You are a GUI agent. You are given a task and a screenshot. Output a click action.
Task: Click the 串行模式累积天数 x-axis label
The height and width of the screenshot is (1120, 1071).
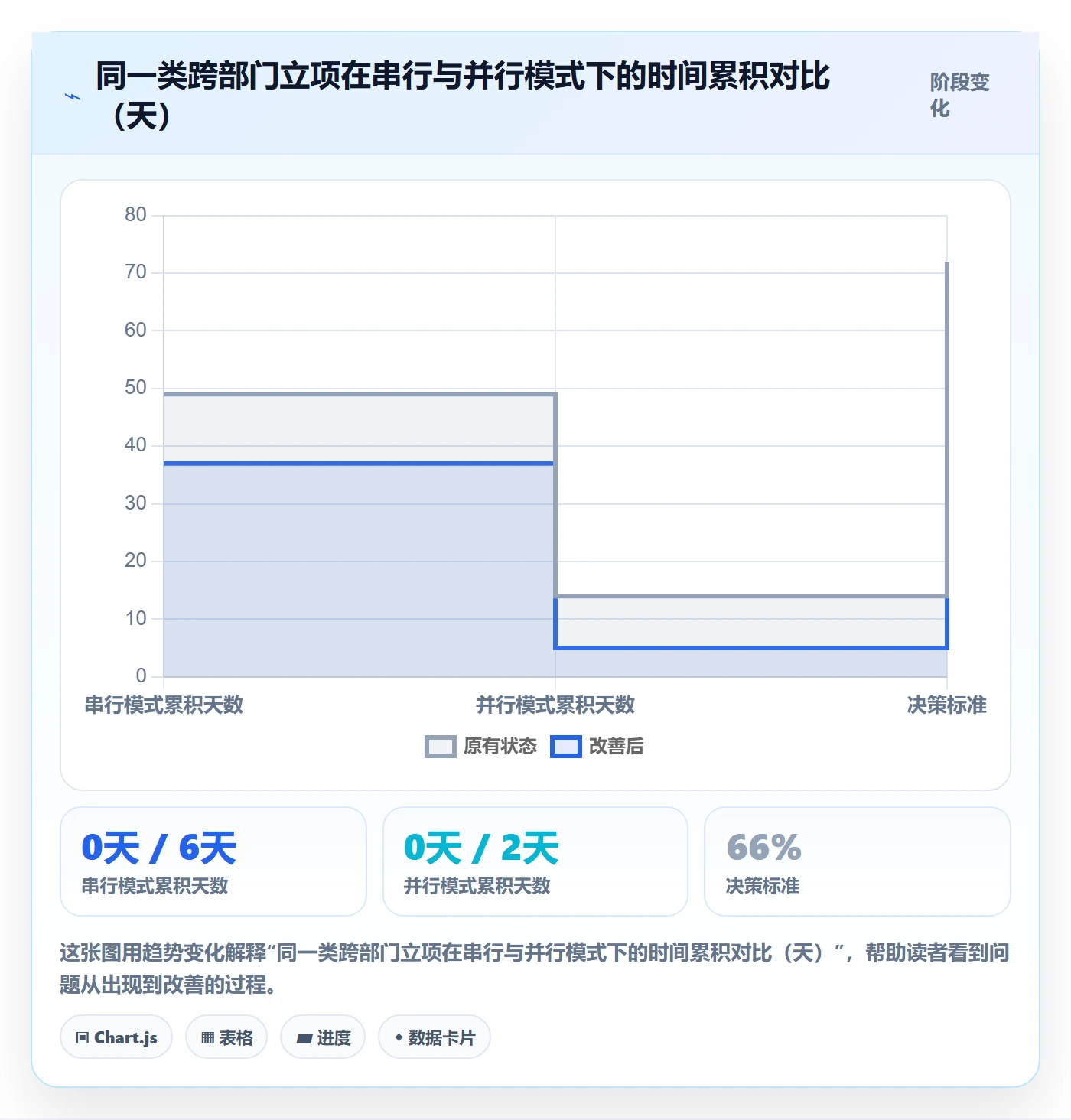[x=164, y=705]
